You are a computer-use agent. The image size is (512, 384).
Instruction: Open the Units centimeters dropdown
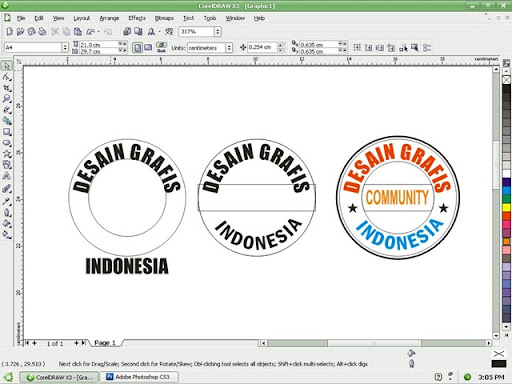click(x=229, y=48)
